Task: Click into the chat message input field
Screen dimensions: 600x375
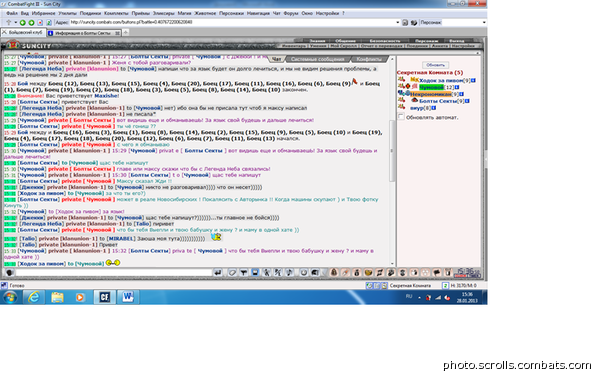Action: pos(114,272)
